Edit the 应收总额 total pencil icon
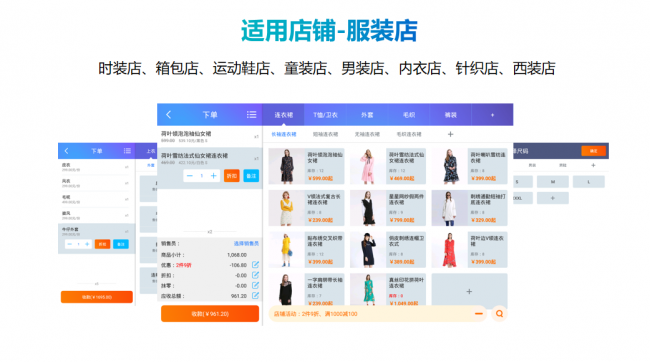Screen dimensions: 650x362 pos(255,296)
